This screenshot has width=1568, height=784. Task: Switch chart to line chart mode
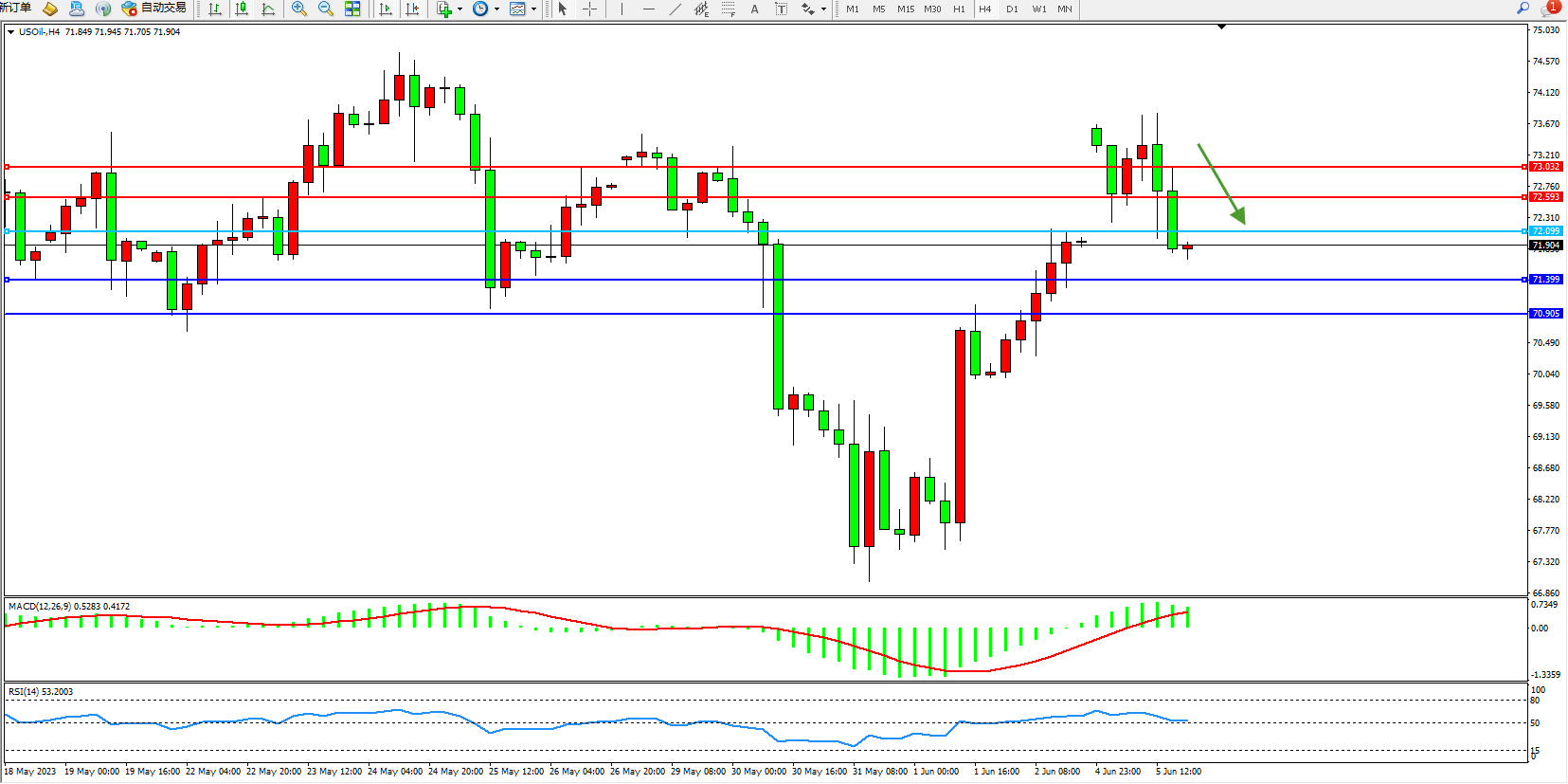[x=268, y=9]
